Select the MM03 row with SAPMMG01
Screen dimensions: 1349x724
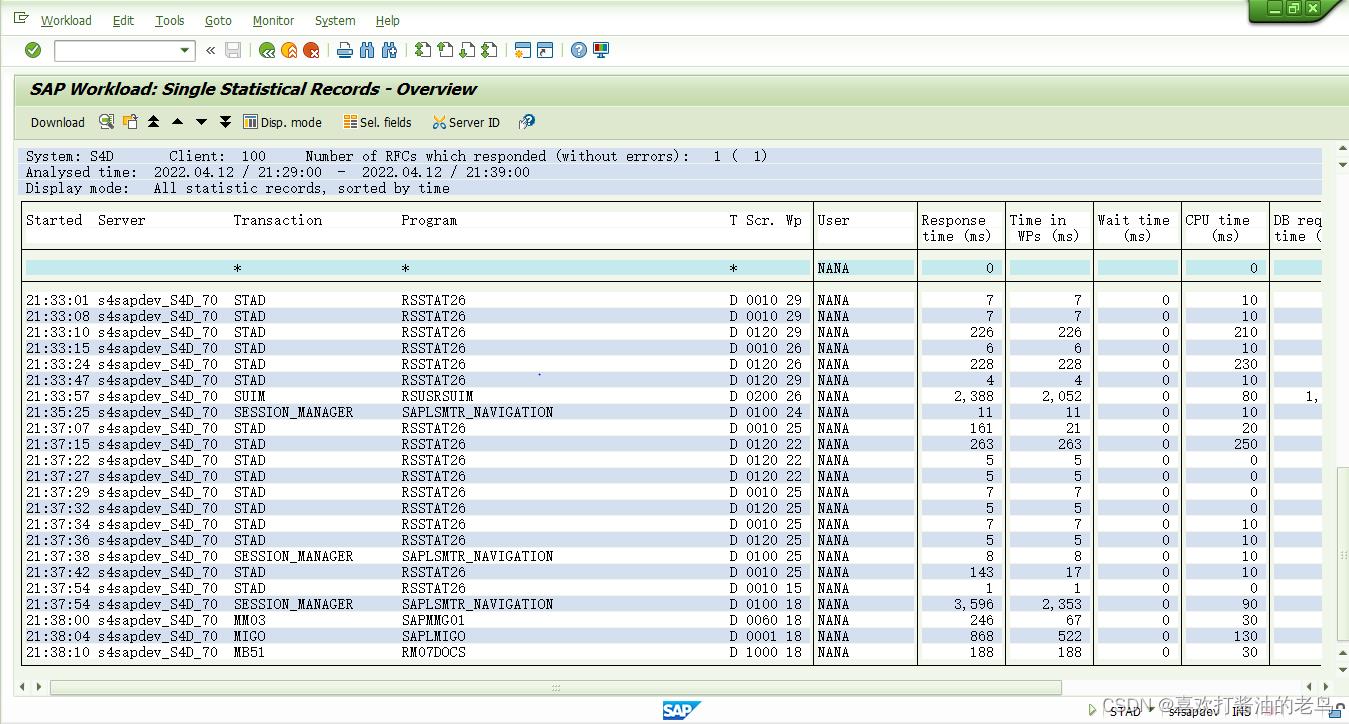670,620
